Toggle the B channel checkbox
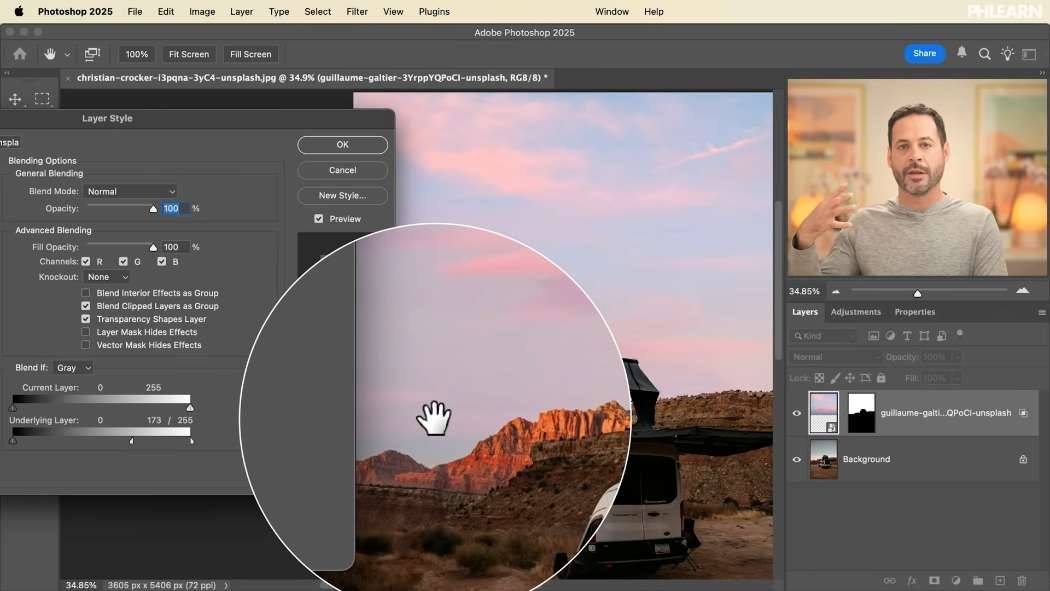Image resolution: width=1050 pixels, height=591 pixels. pyautogui.click(x=161, y=262)
